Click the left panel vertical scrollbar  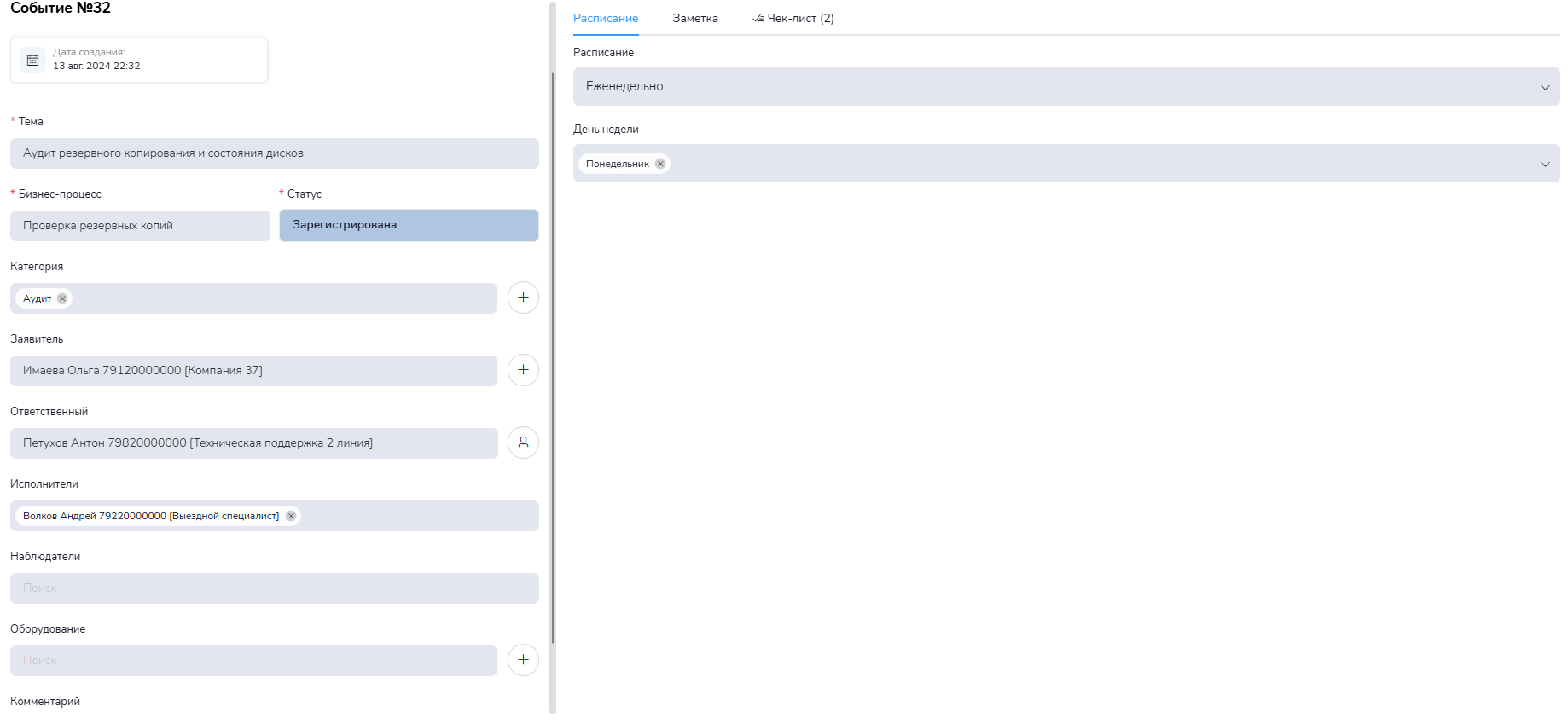(553, 358)
